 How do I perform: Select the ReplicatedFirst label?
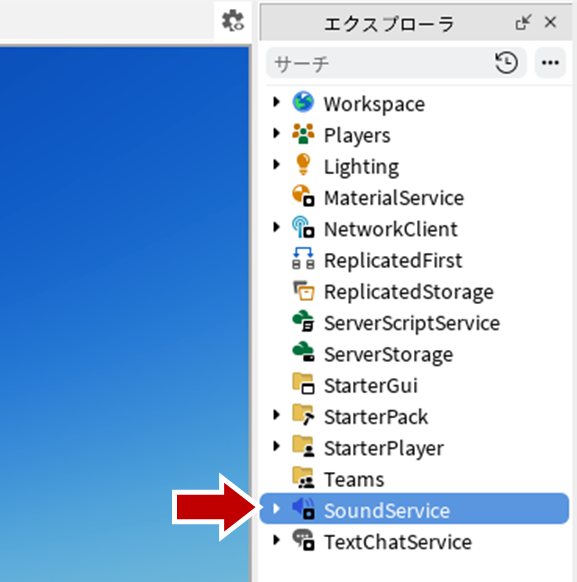pyautogui.click(x=393, y=261)
